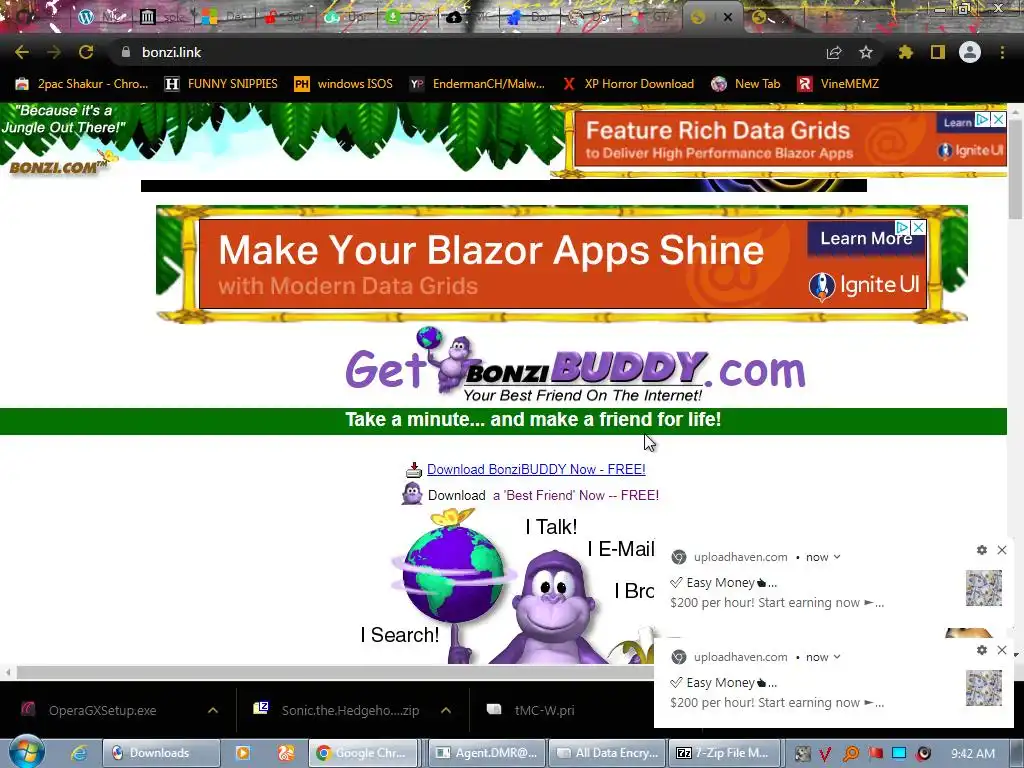1024x768 pixels.
Task: Switch to Downloads taskbar window
Action: click(x=161, y=753)
